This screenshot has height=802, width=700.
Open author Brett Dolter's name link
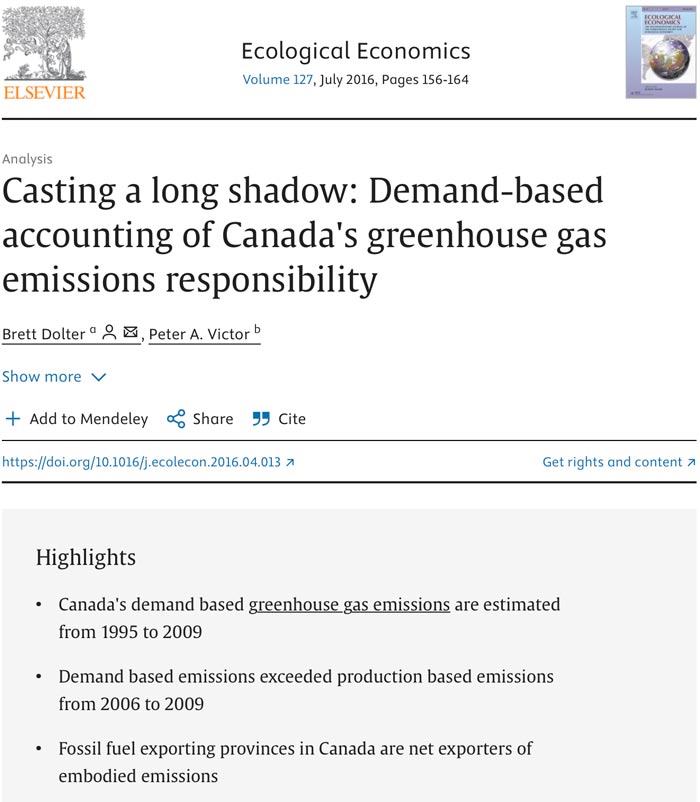click(x=45, y=334)
